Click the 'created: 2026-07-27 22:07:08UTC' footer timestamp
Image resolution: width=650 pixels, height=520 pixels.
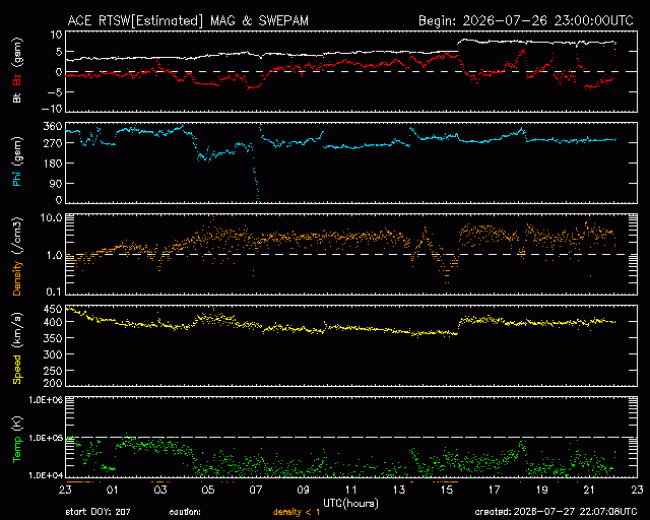tap(555, 512)
